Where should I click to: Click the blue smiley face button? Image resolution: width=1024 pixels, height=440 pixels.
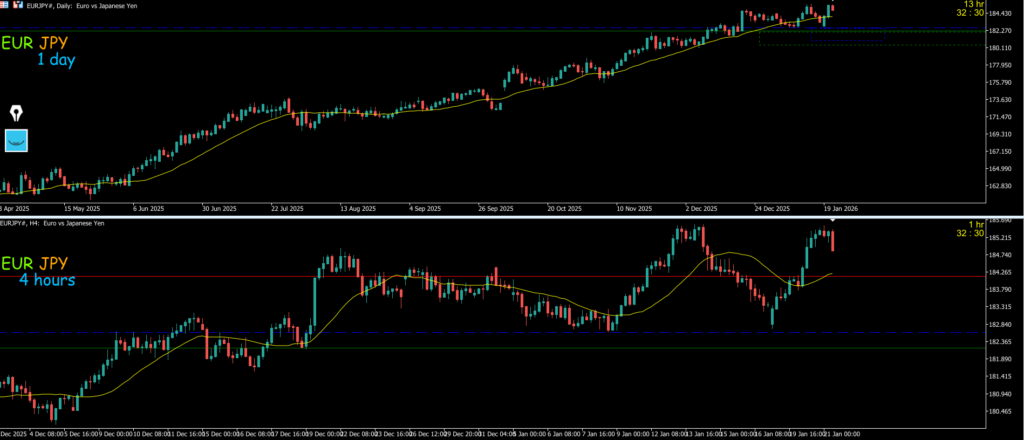[16, 141]
